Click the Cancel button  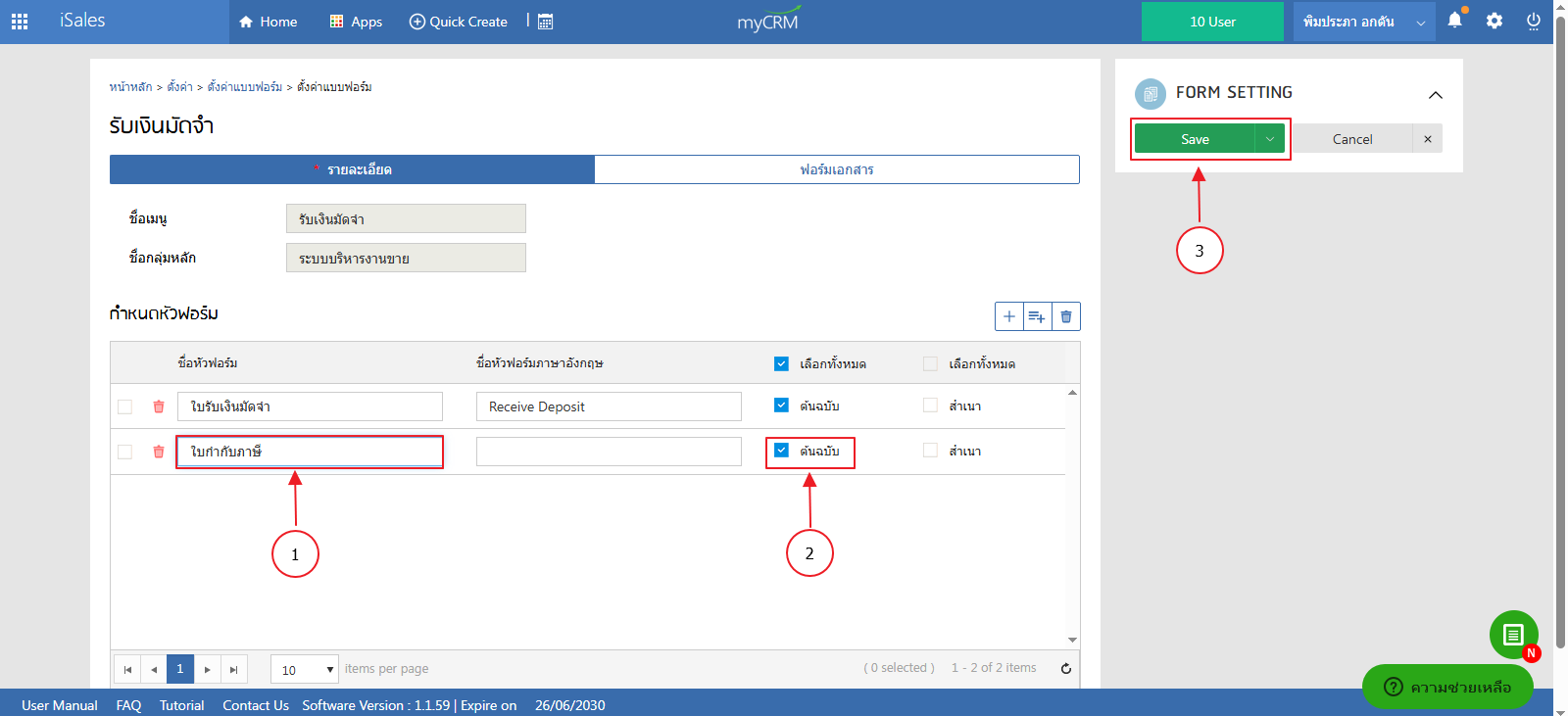coord(1351,139)
